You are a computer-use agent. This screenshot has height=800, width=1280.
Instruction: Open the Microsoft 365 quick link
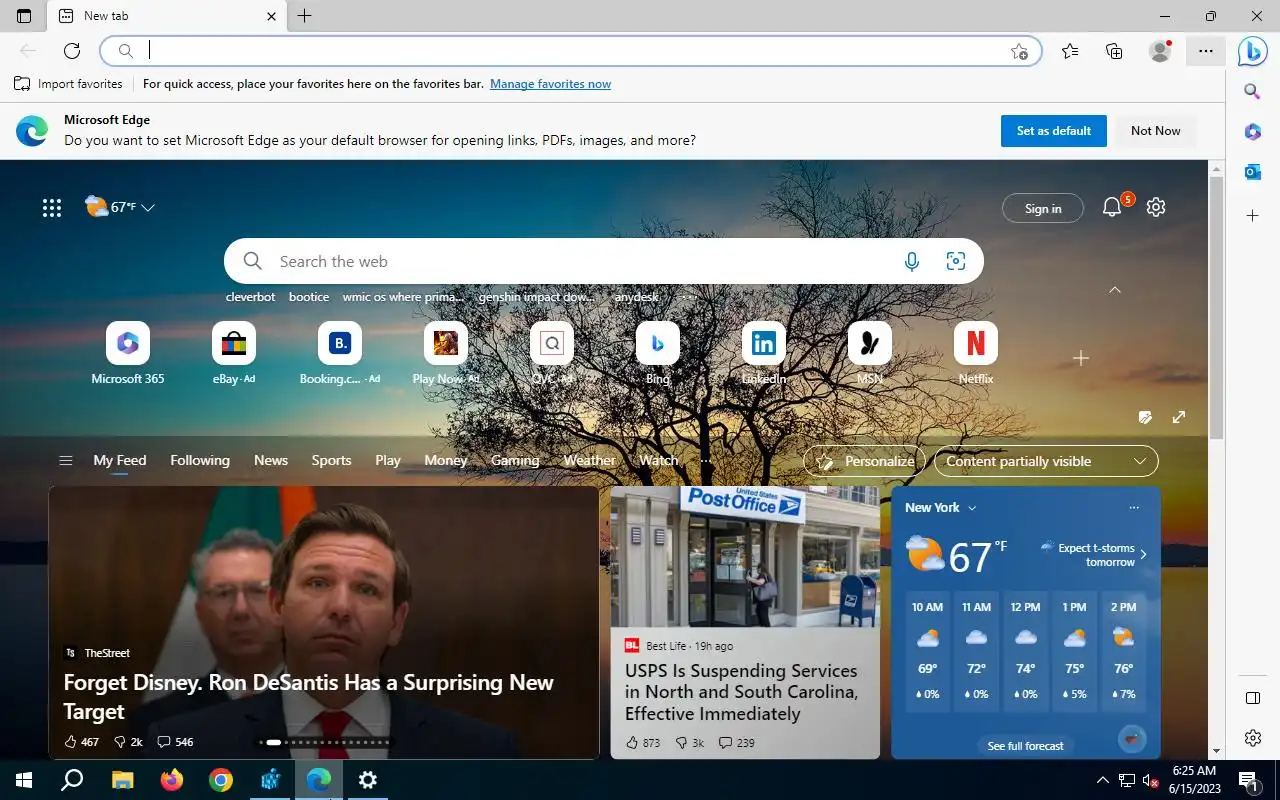pyautogui.click(x=127, y=354)
